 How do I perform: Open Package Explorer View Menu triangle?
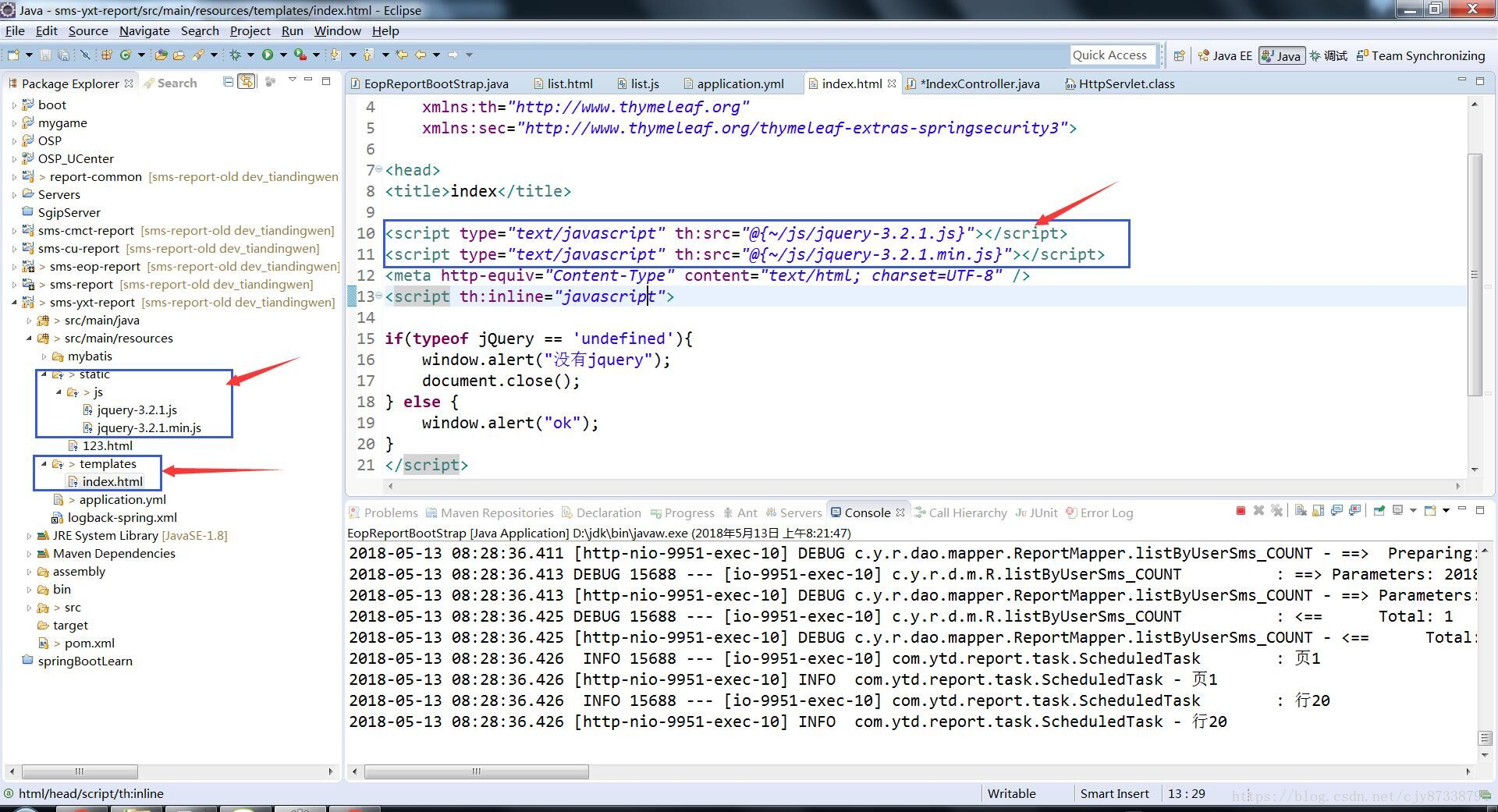click(x=293, y=80)
